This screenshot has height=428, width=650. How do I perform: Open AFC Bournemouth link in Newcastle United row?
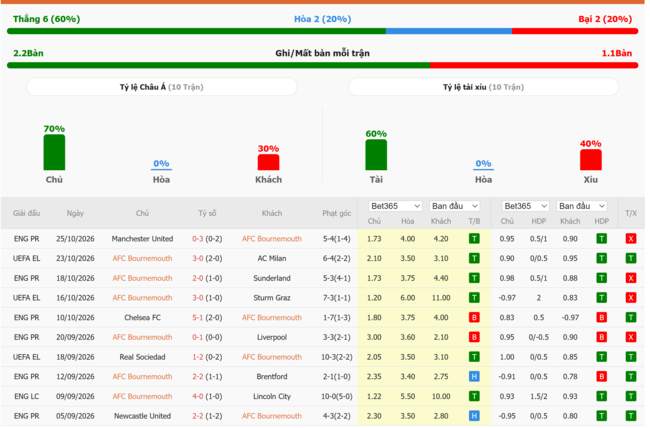[274, 418]
